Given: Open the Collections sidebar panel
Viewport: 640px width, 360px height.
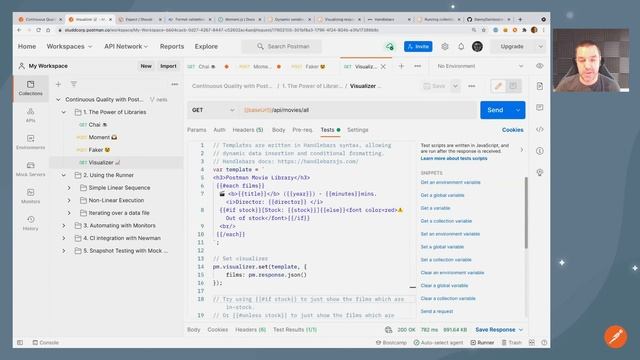Looking at the screenshot, I should (x=31, y=88).
